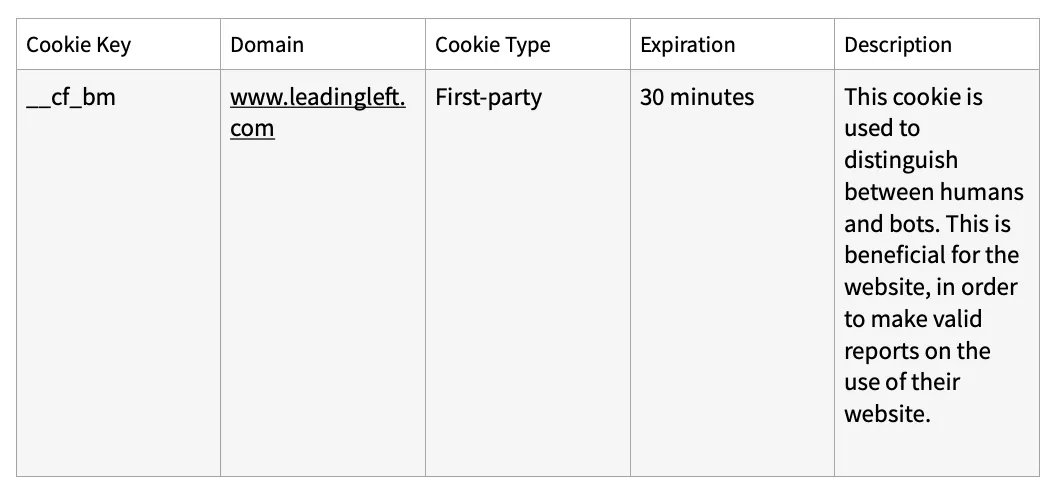The image size is (1062, 496).
Task: Click 'This cookie is' opening line
Action: pos(914,97)
